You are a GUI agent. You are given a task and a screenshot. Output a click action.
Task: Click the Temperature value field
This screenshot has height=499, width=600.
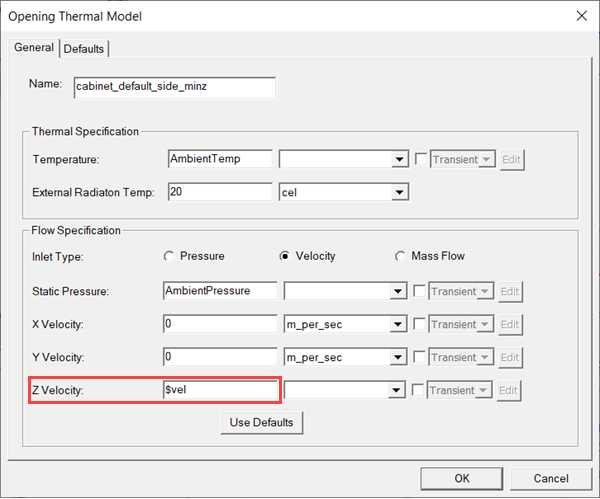(220, 159)
